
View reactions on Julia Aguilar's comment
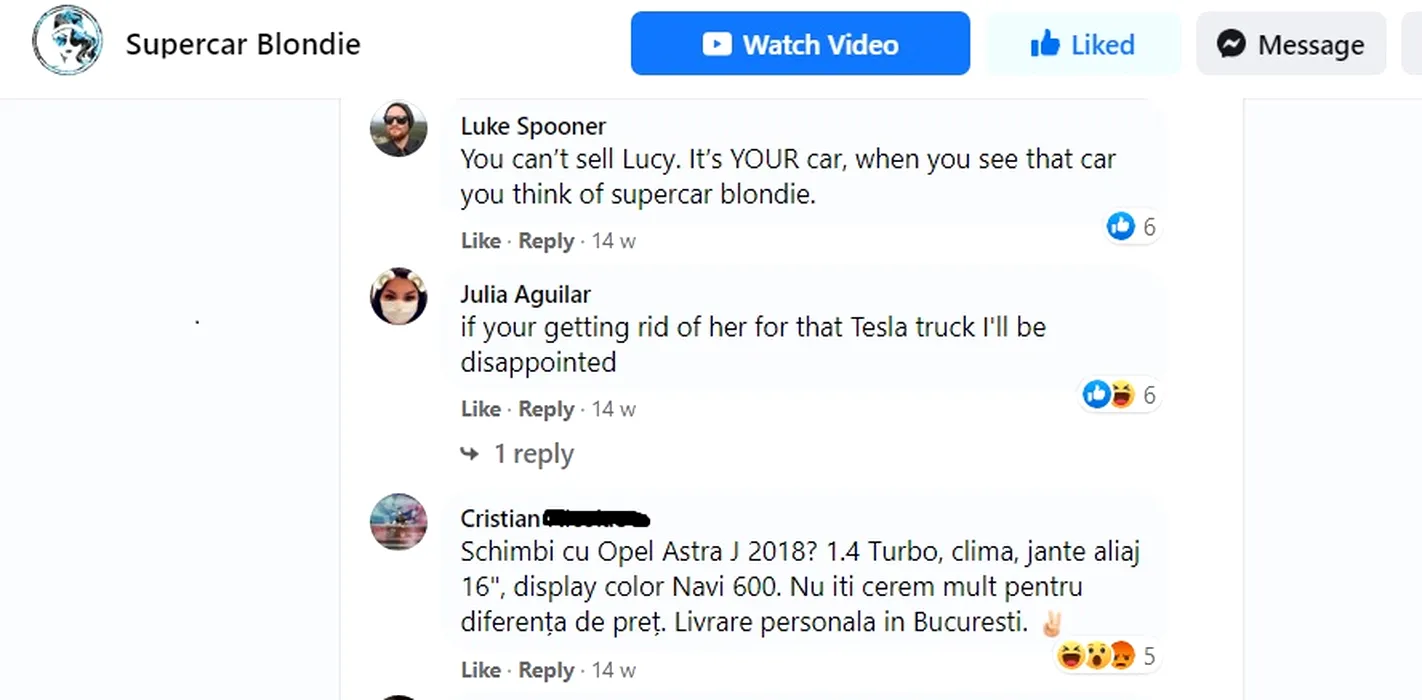pyautogui.click(x=1120, y=395)
